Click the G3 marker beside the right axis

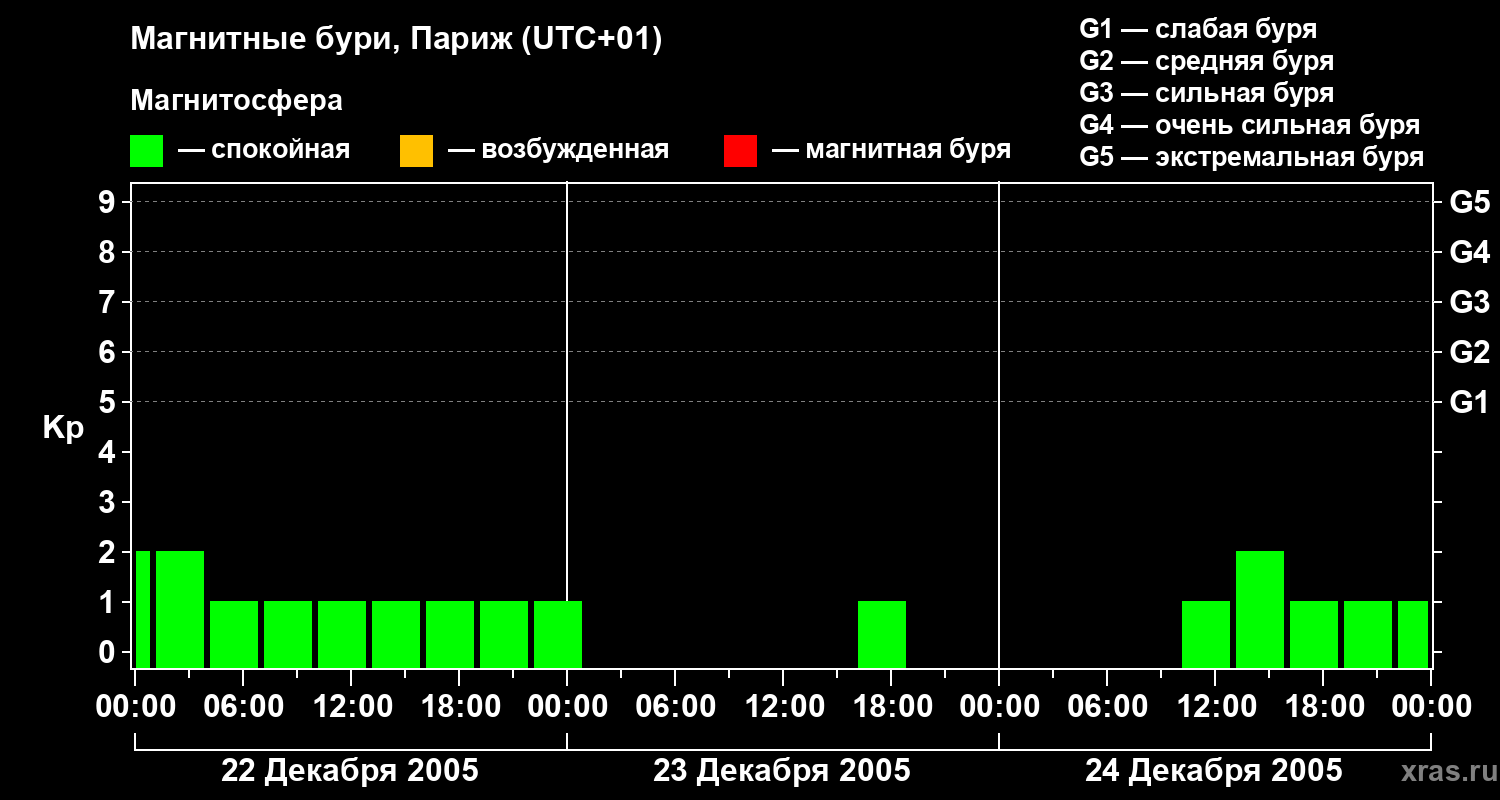(1469, 302)
